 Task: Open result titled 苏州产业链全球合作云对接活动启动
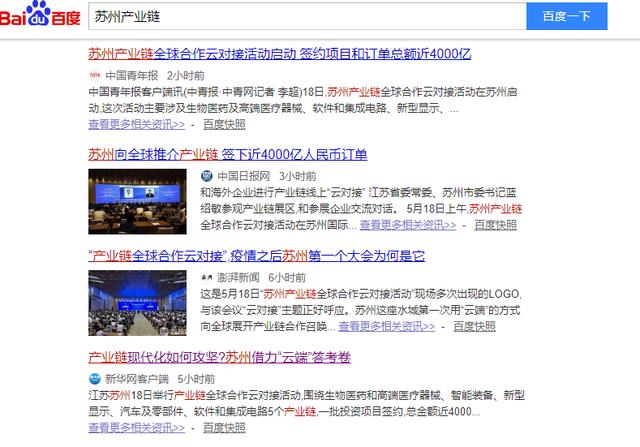[280, 54]
